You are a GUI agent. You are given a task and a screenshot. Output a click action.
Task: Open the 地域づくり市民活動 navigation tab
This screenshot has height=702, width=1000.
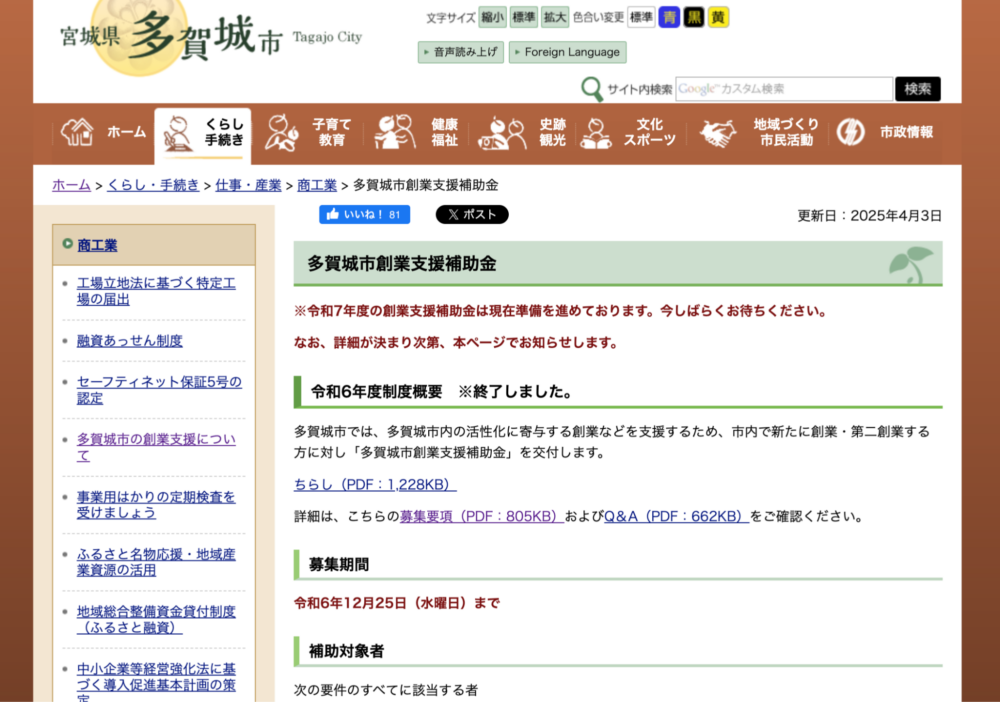(x=758, y=133)
